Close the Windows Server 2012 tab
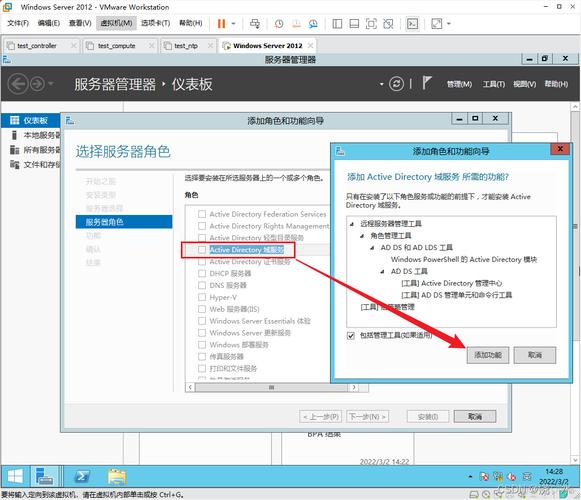581x500 pixels. coord(311,46)
